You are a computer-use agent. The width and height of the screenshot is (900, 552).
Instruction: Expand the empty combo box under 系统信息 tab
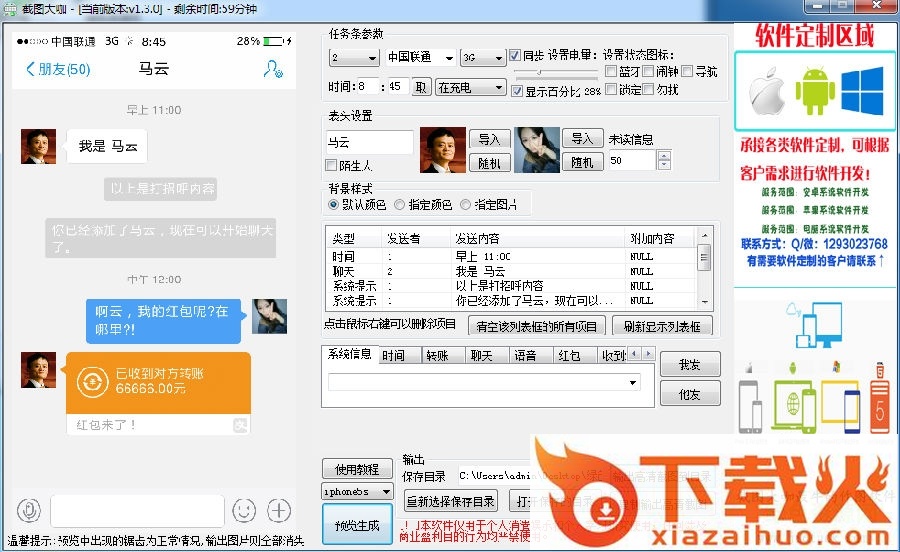click(484, 382)
